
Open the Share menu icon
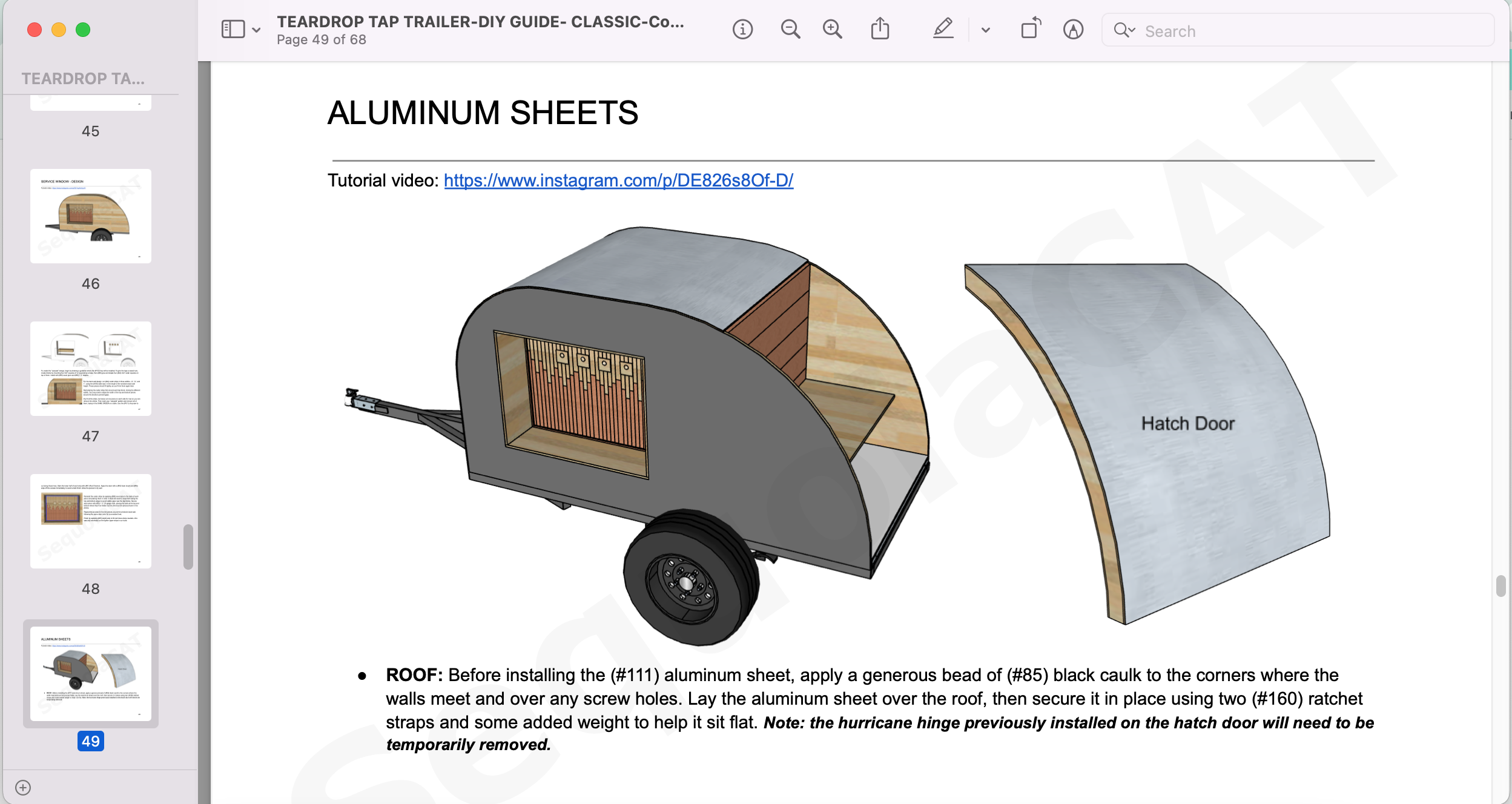click(x=880, y=30)
